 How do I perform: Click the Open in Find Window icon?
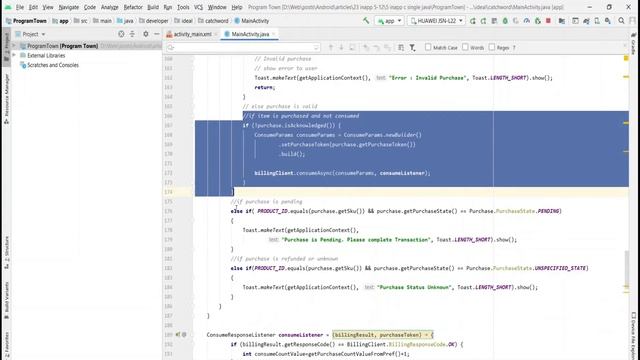point(401,48)
